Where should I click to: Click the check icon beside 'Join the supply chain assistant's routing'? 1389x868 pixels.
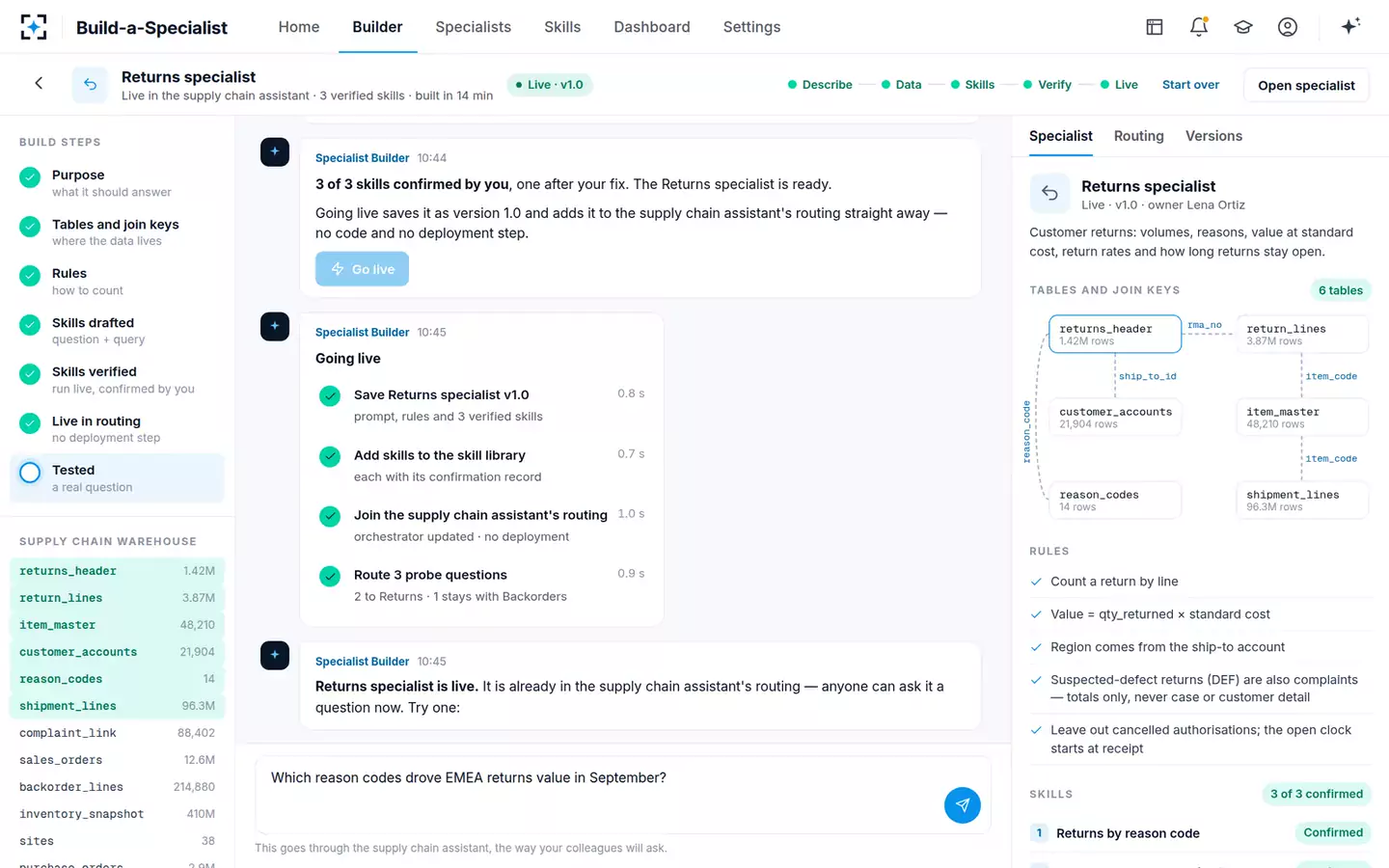pyautogui.click(x=330, y=516)
